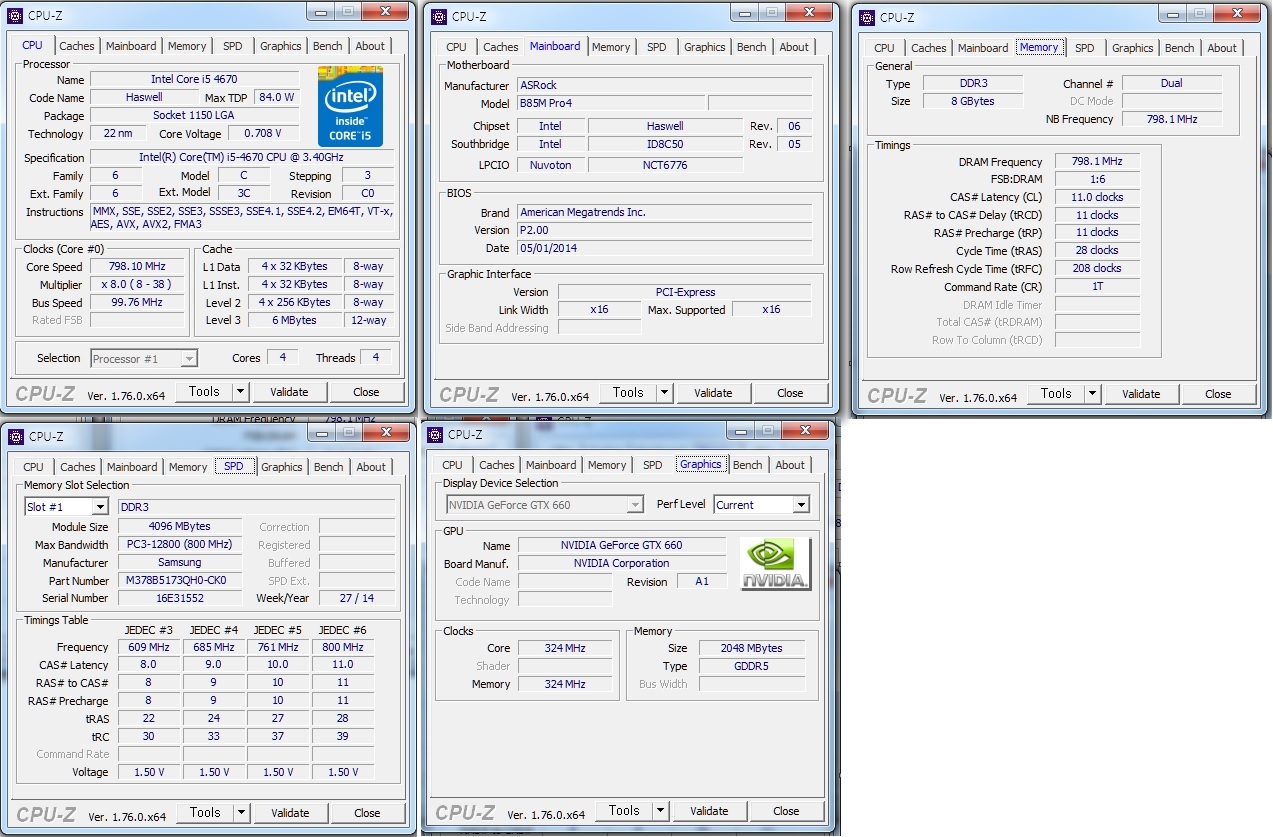
Task: Switch to Caches tab in the Intel processor window
Action: tap(76, 46)
